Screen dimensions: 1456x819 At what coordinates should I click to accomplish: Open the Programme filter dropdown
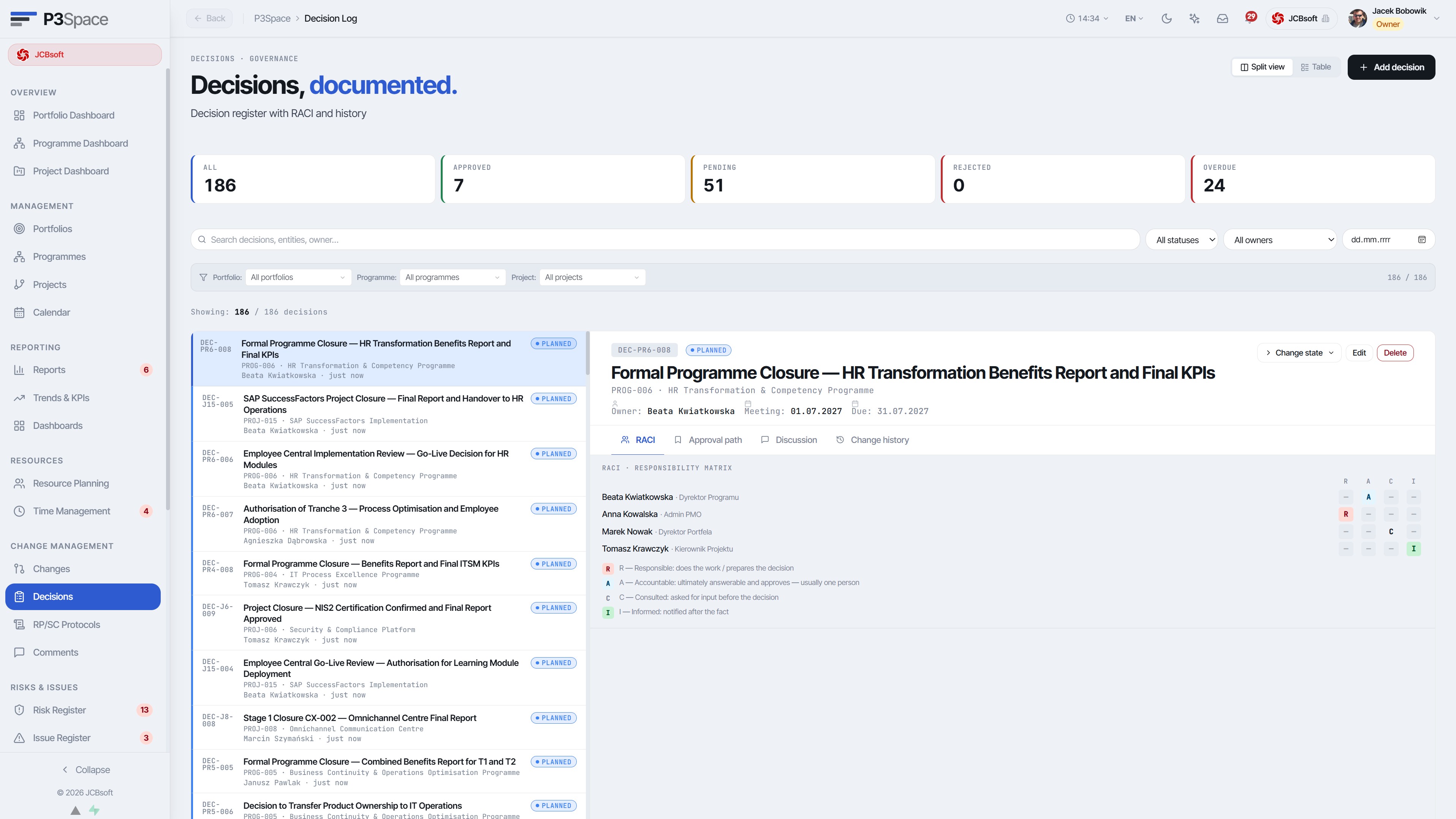coord(452,278)
